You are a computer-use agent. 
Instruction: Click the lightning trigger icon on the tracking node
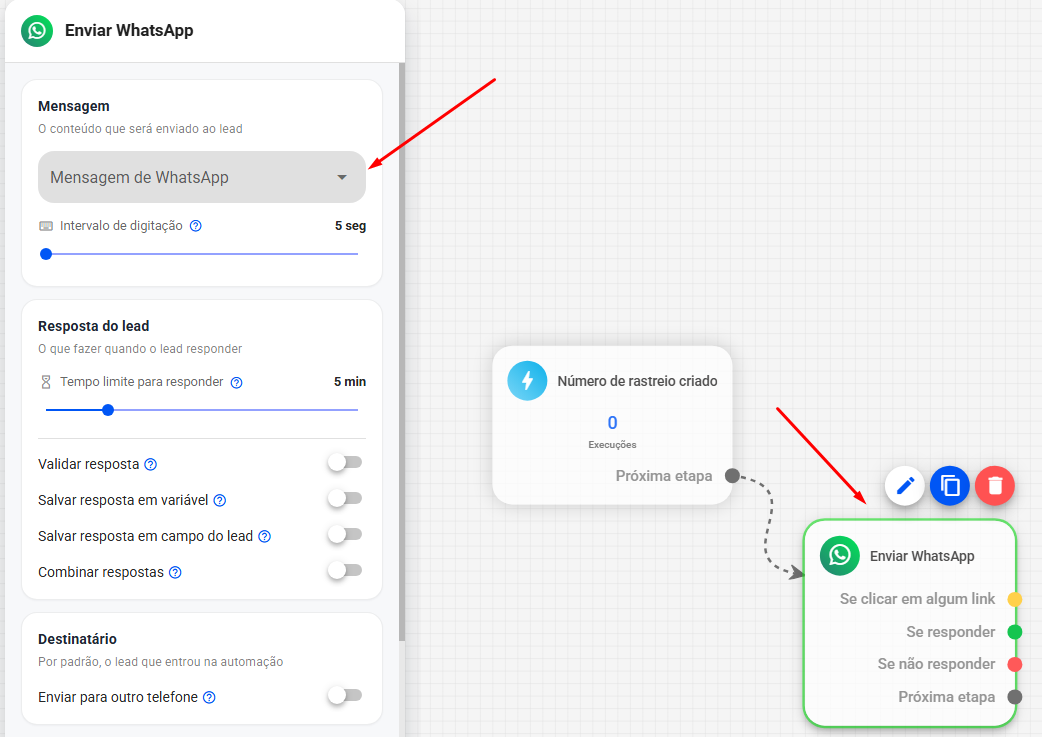coord(528,381)
